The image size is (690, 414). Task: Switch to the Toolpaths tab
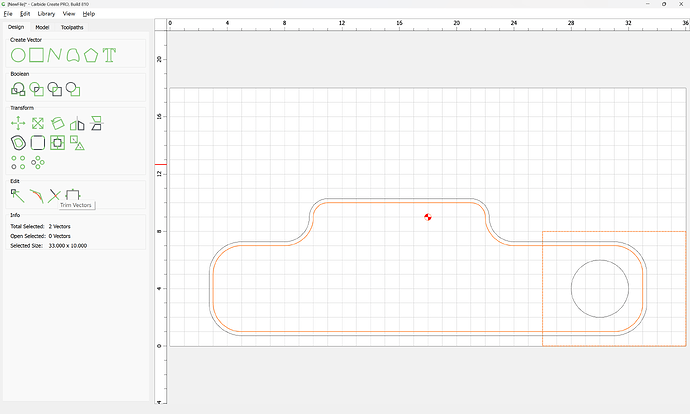pos(72,27)
